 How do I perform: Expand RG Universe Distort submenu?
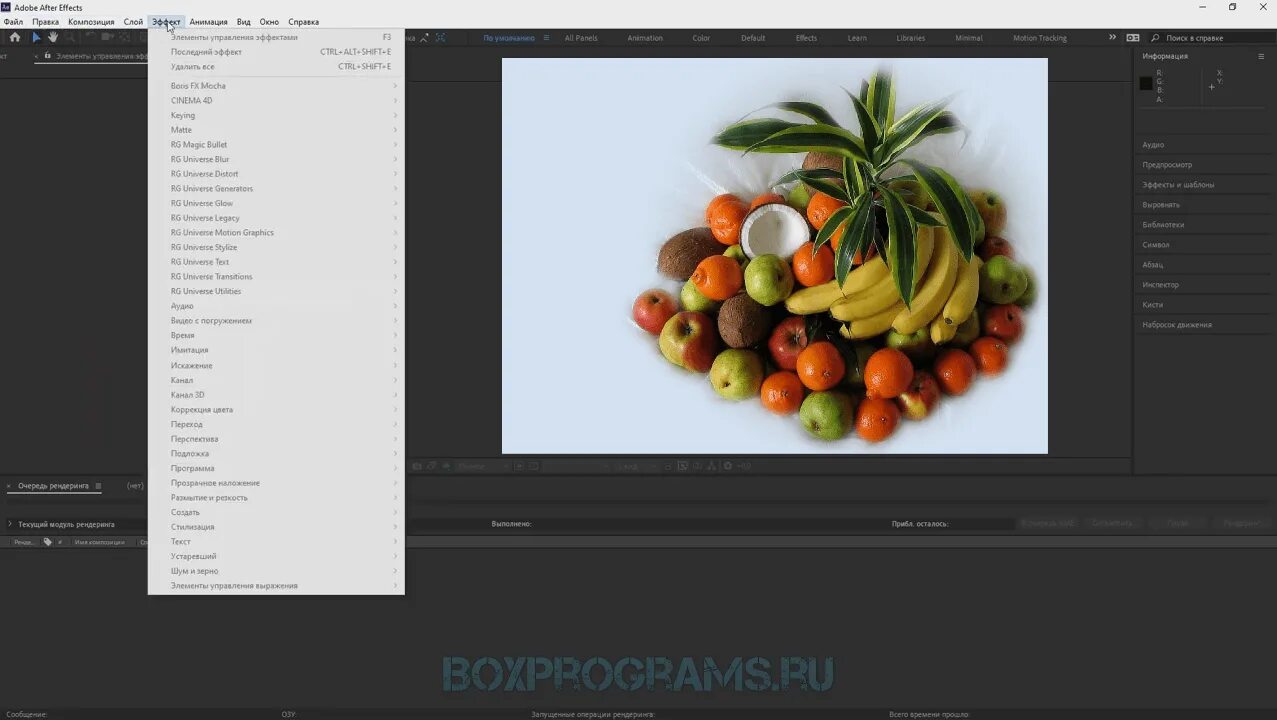point(276,174)
